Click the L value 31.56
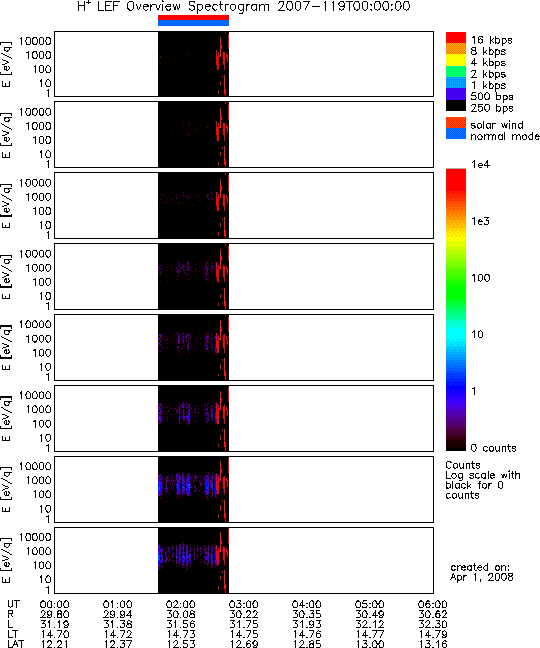 (x=181, y=624)
